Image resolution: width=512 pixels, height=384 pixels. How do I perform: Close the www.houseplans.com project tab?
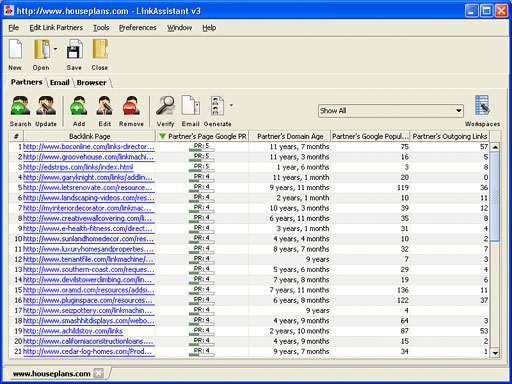pos(99,374)
